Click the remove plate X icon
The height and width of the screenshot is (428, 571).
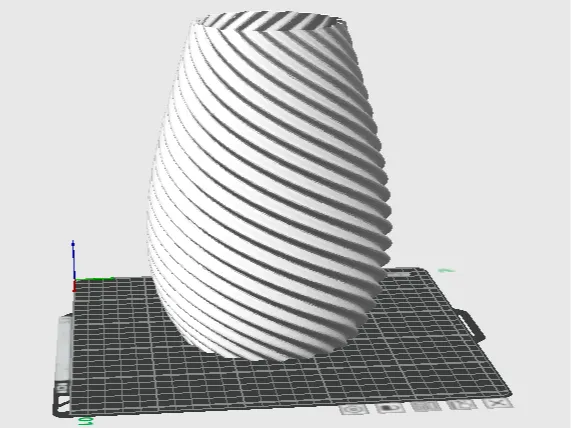click(498, 403)
